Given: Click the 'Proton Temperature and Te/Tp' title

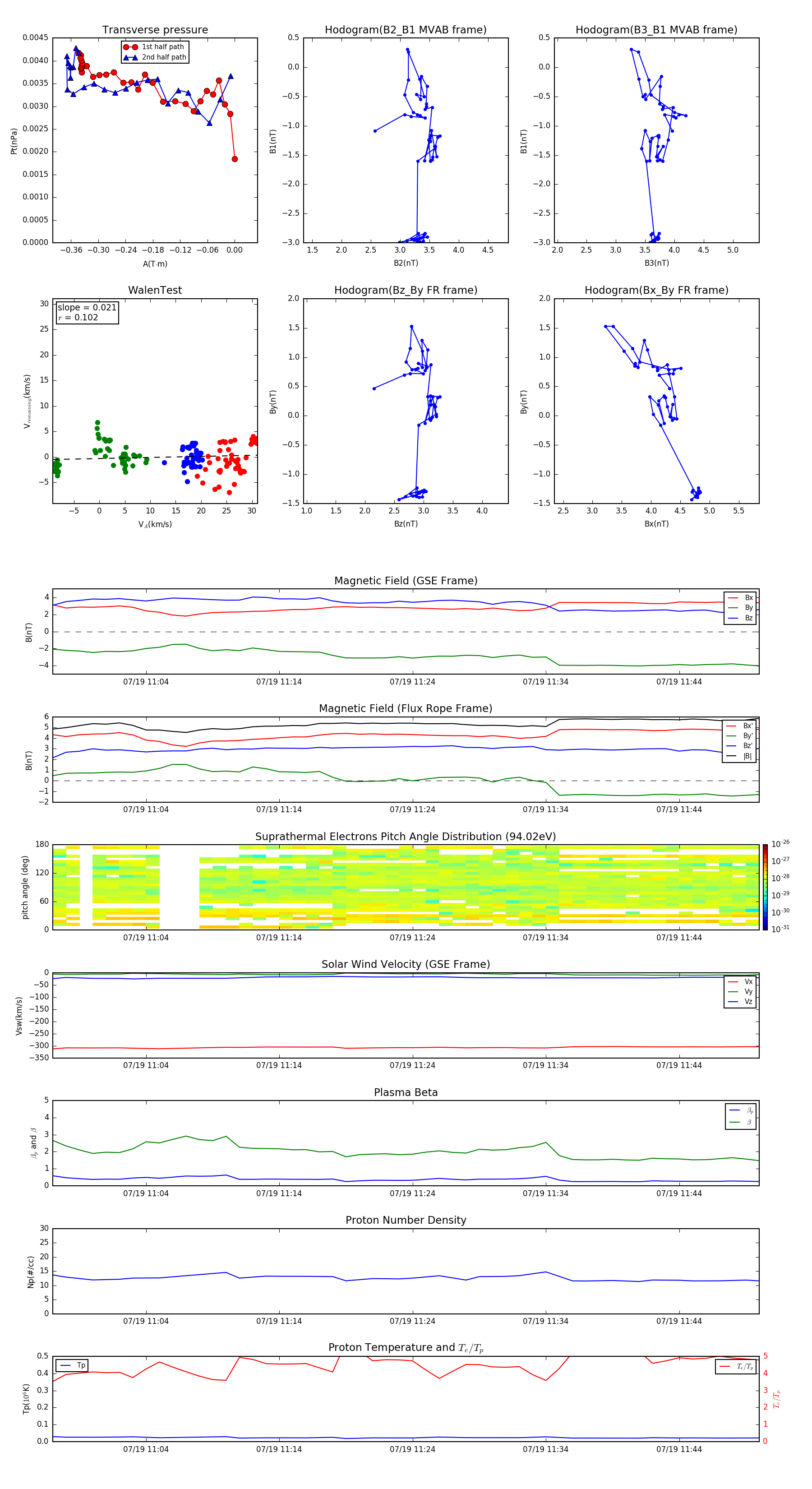Looking at the screenshot, I should click(406, 1348).
